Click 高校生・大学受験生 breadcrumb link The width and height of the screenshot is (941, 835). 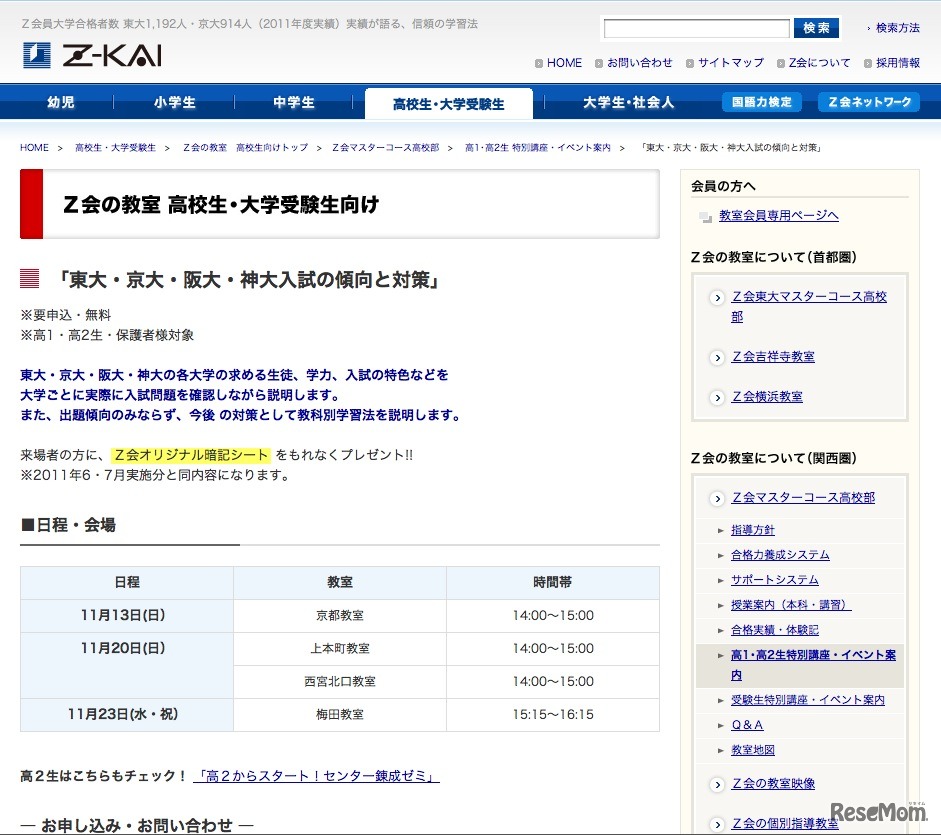(x=115, y=148)
